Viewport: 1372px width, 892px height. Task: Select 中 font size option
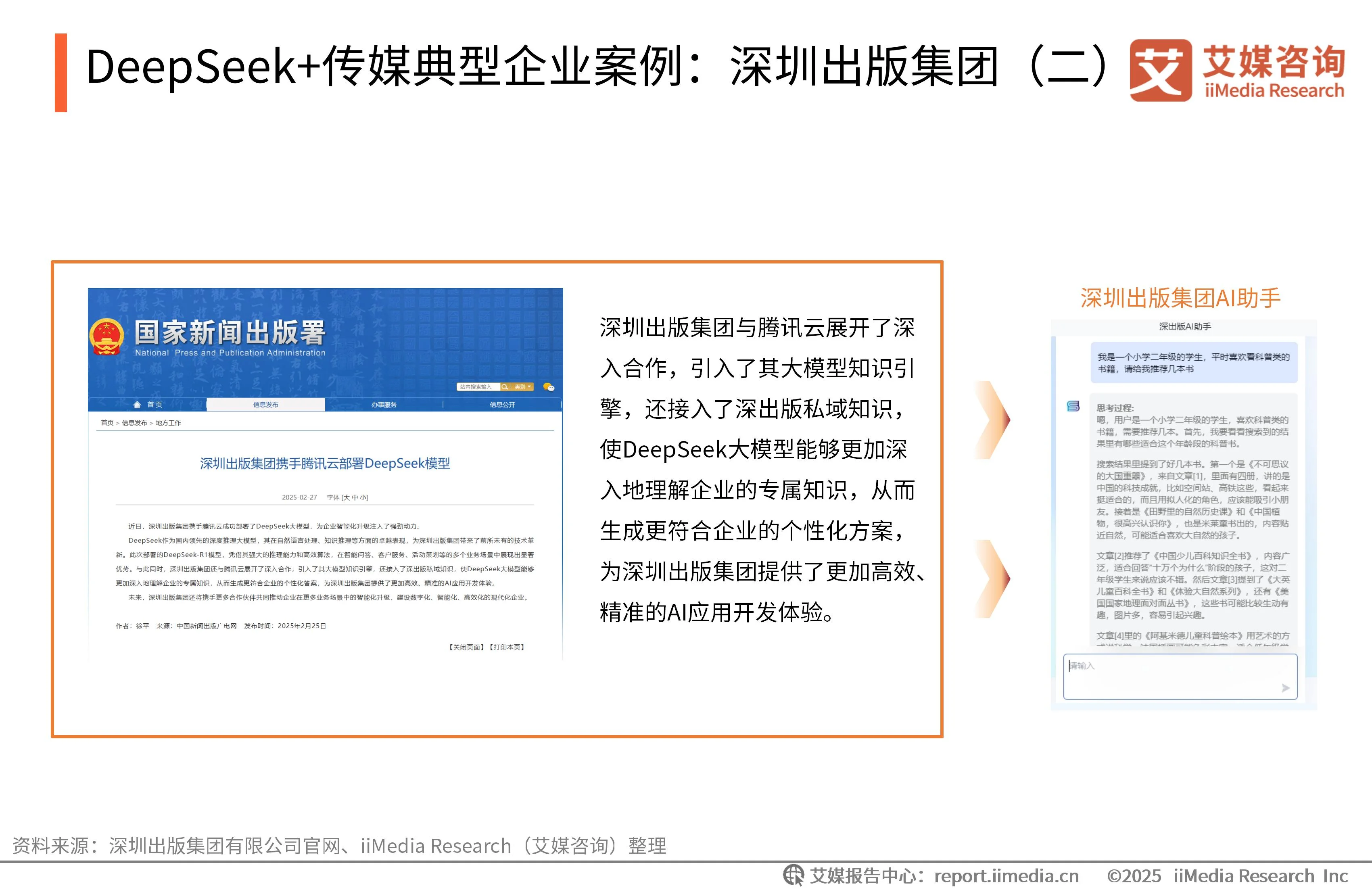pyautogui.click(x=355, y=497)
